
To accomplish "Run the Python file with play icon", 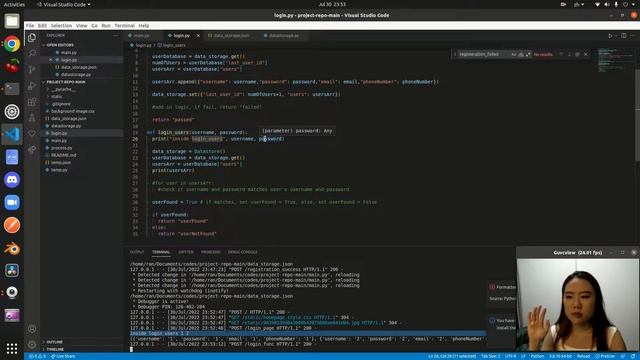I will pos(610,36).
